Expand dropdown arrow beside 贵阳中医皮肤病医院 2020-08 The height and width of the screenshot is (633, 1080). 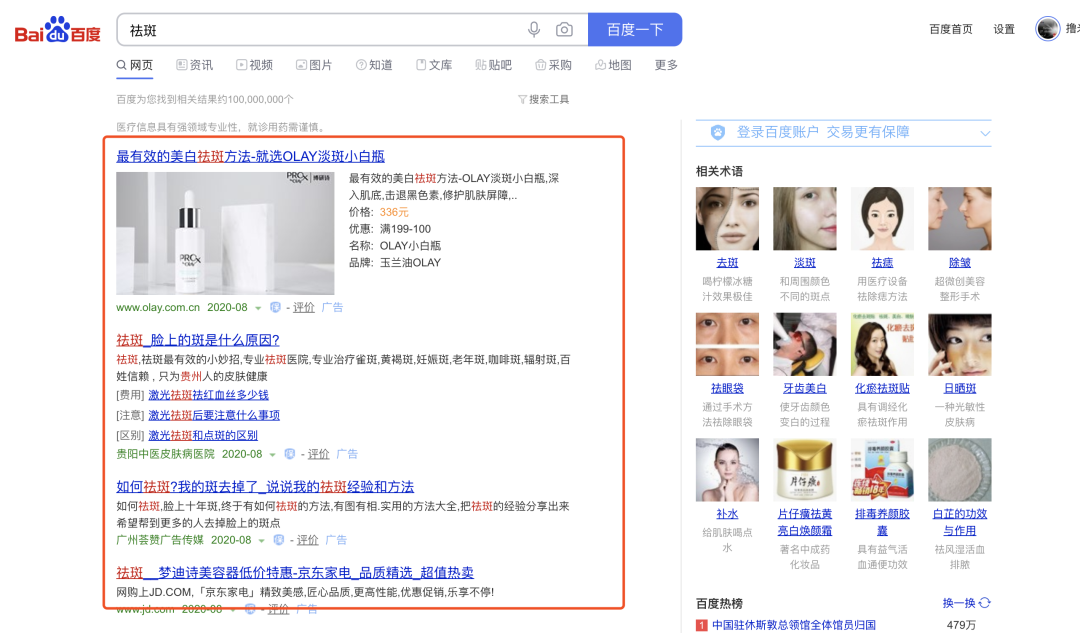click(273, 454)
